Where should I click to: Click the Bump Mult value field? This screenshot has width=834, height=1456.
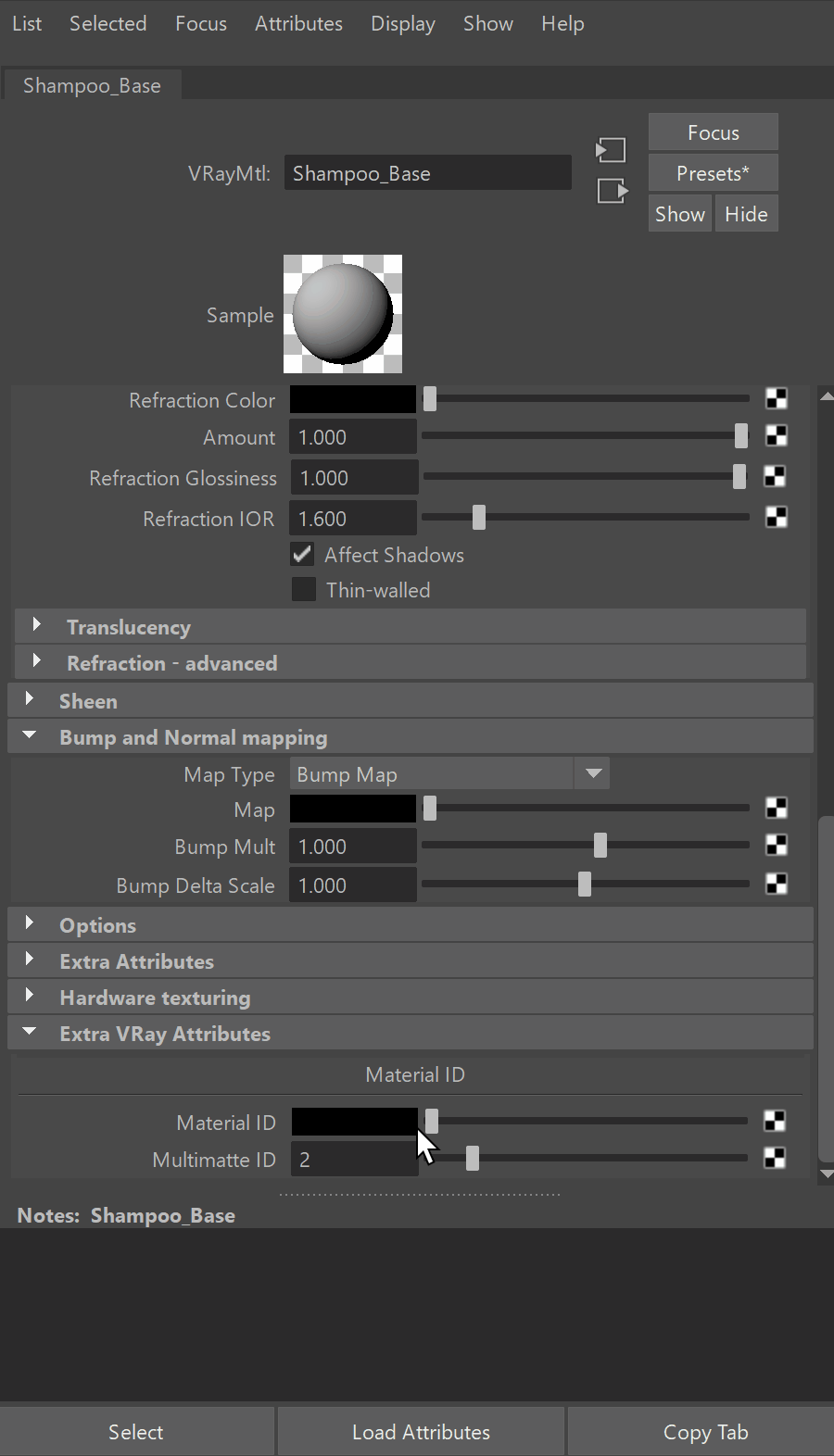click(353, 846)
